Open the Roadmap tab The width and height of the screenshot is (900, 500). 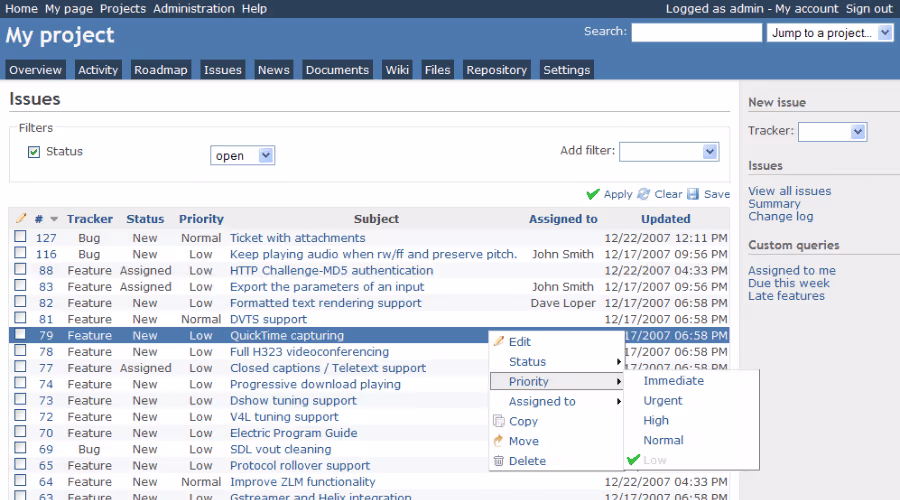[161, 70]
